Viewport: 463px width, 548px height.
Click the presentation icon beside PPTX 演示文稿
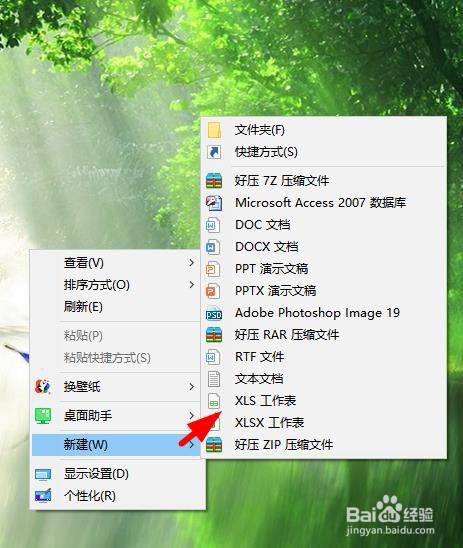point(213,291)
